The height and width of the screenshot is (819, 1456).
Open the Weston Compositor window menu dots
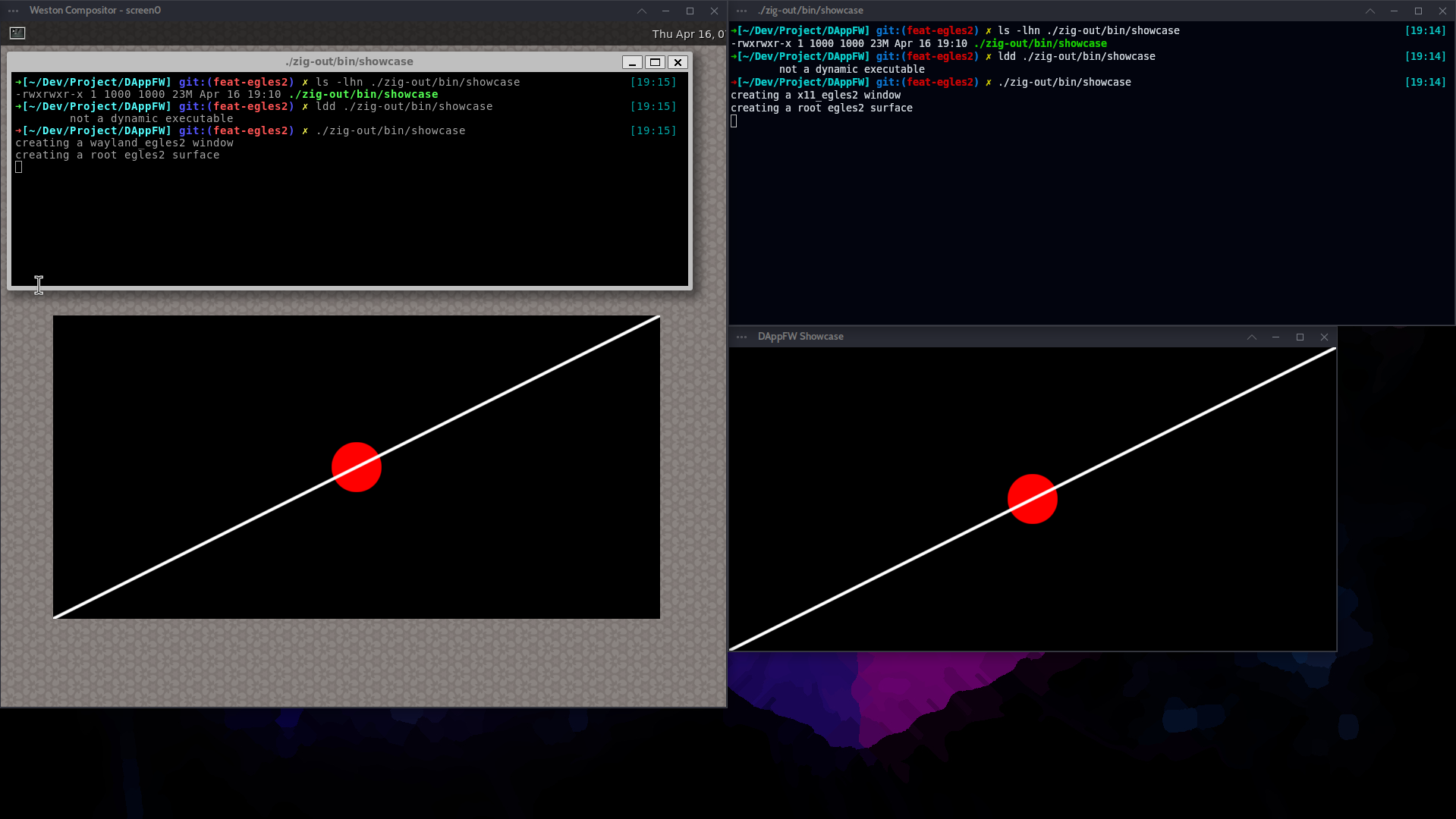pyautogui.click(x=14, y=11)
